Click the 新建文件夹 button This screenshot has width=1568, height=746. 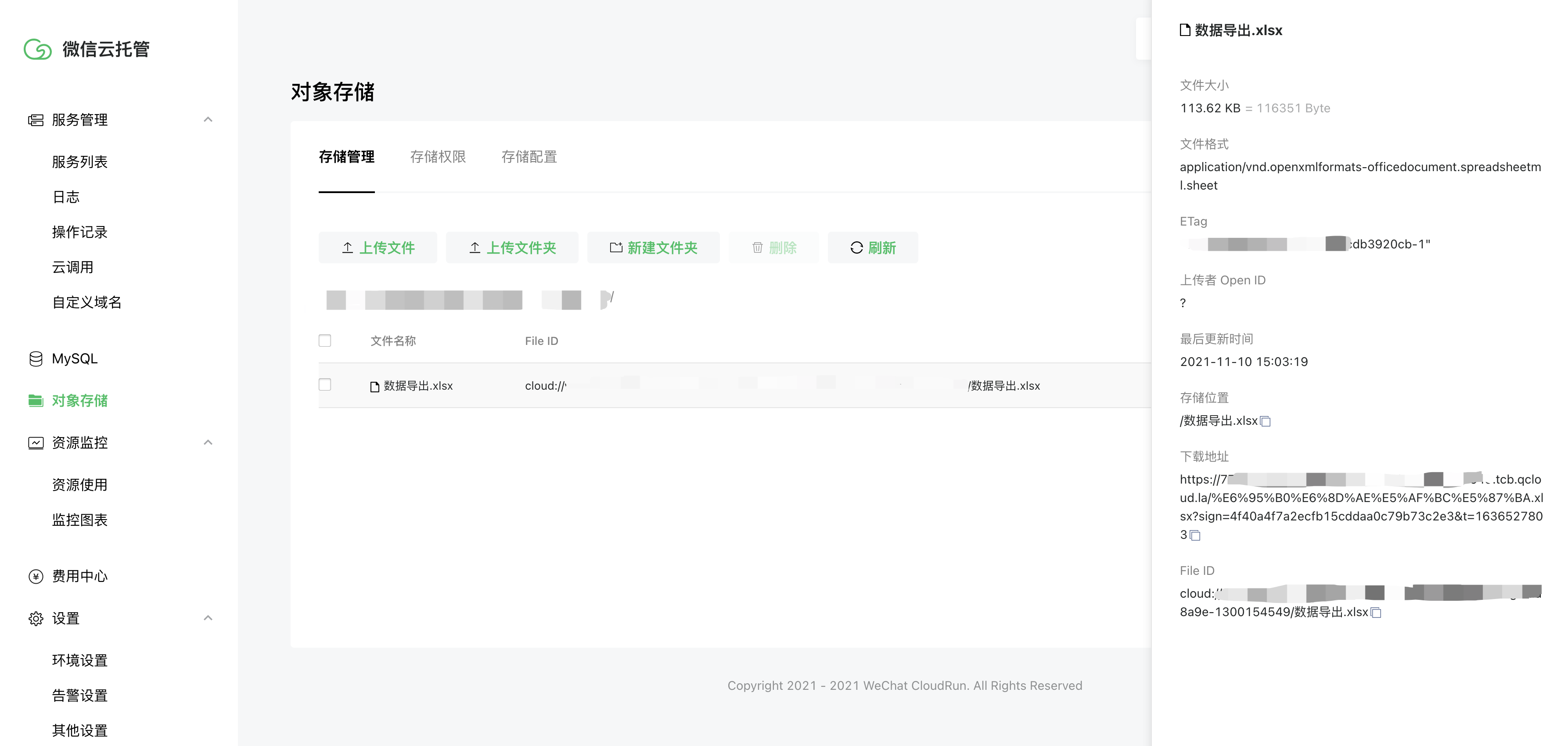[x=653, y=247]
